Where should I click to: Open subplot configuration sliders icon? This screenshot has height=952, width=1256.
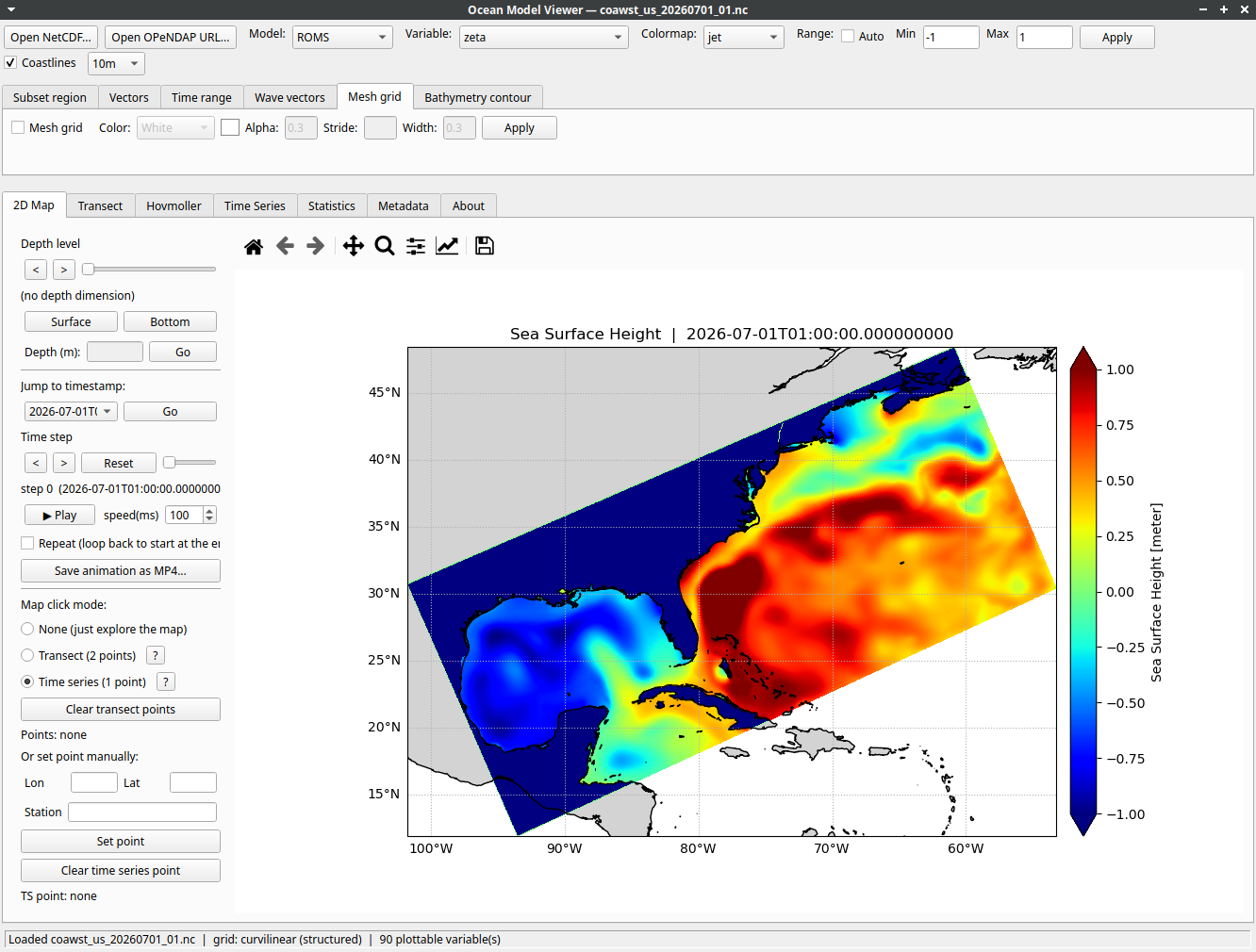coord(416,246)
